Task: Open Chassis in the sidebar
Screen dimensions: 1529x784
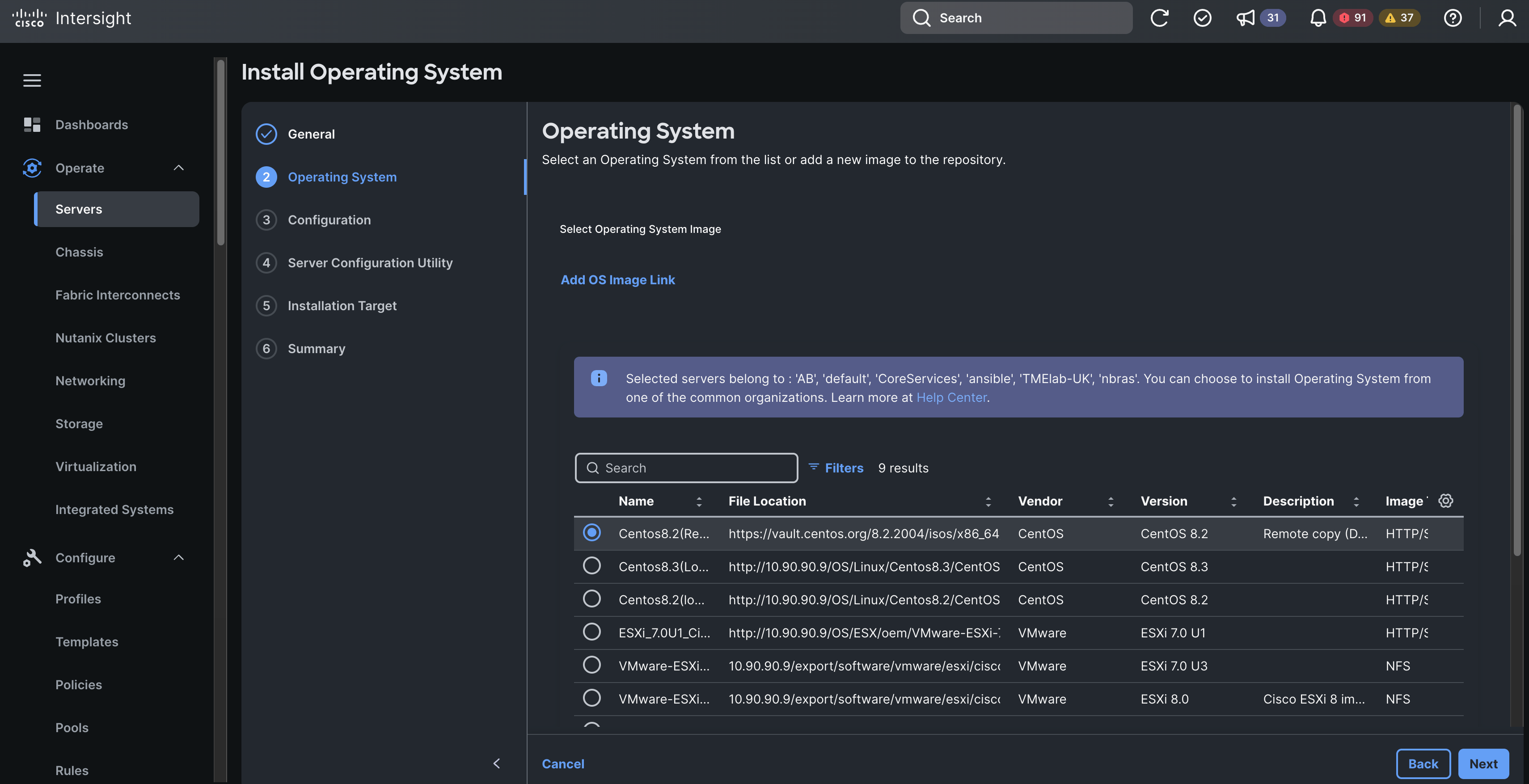Action: point(79,252)
